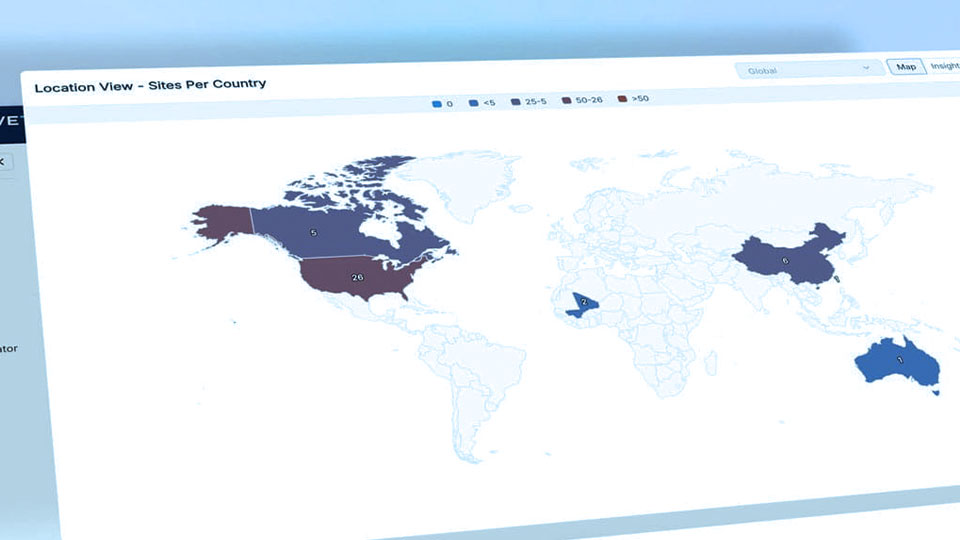The width and height of the screenshot is (960, 540).
Task: Toggle the <5 legend swatch
Action: coord(473,103)
